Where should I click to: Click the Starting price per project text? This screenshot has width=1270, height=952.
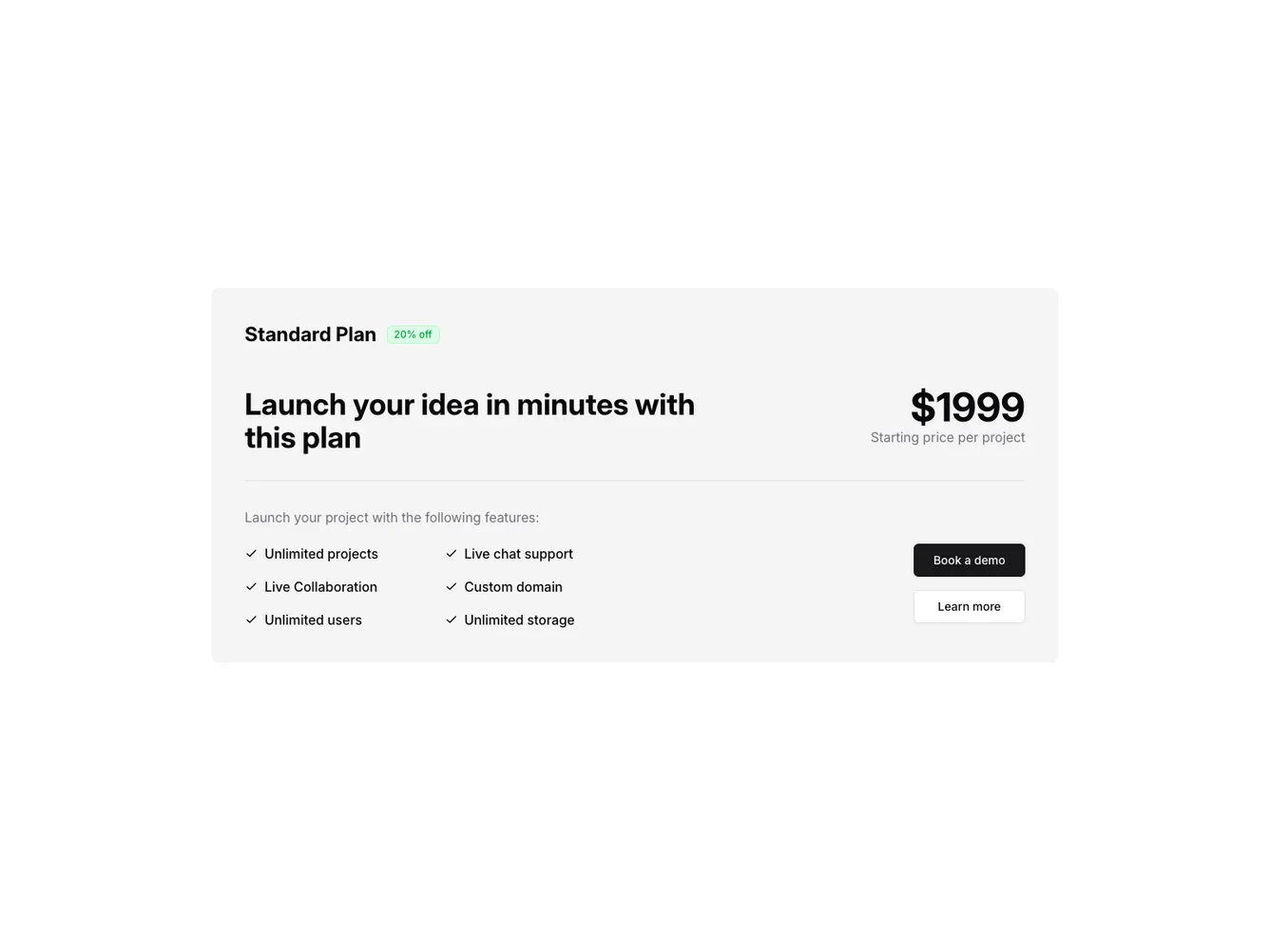tap(947, 437)
